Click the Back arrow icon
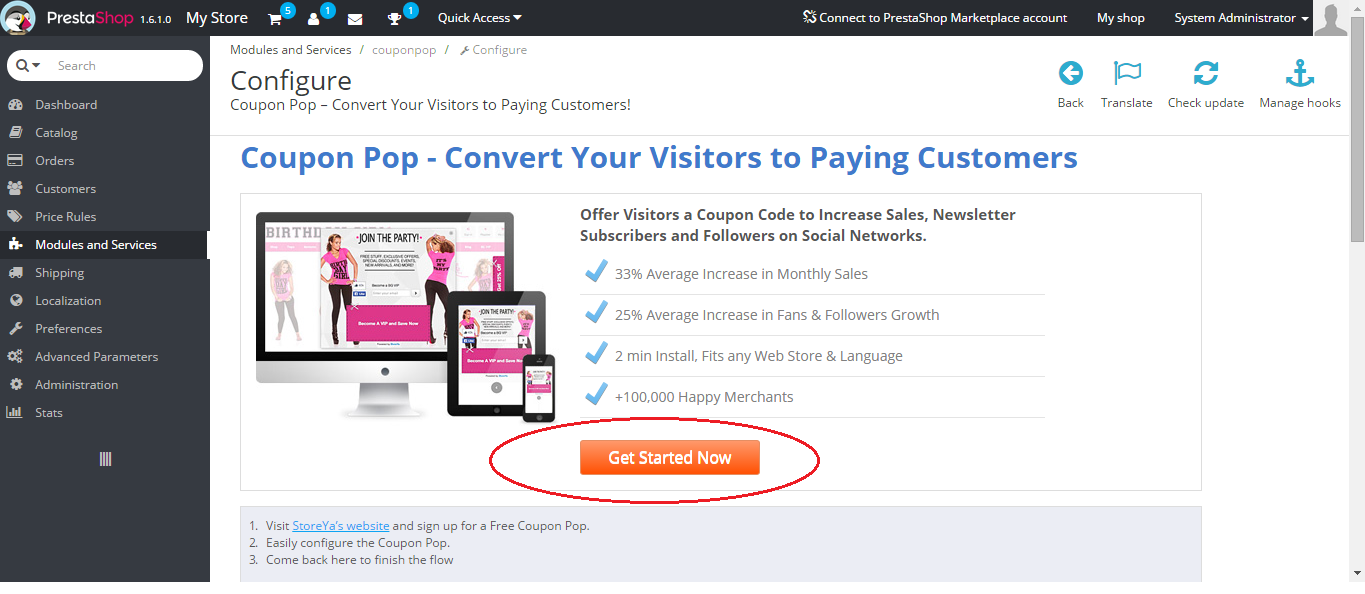1365x594 pixels. pyautogui.click(x=1070, y=73)
